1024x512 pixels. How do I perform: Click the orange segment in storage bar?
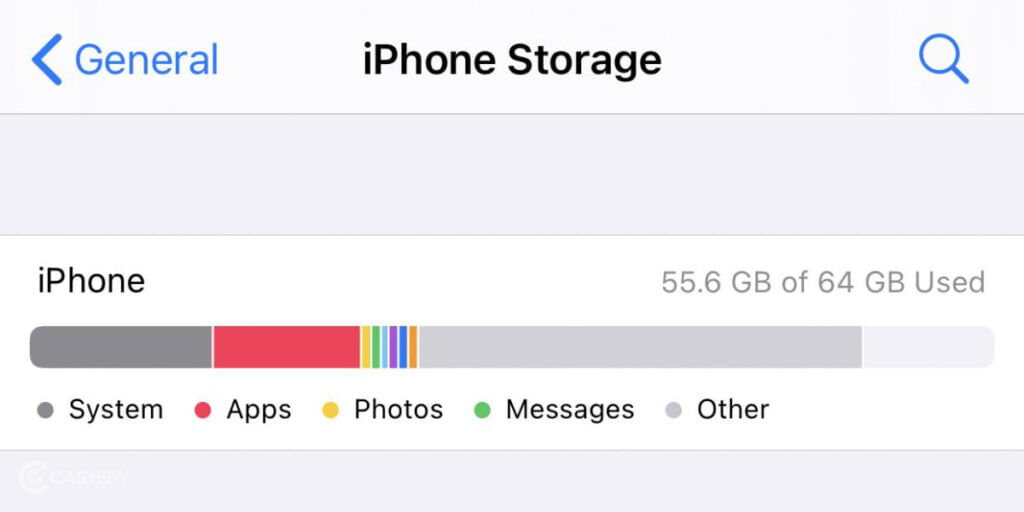[413, 347]
